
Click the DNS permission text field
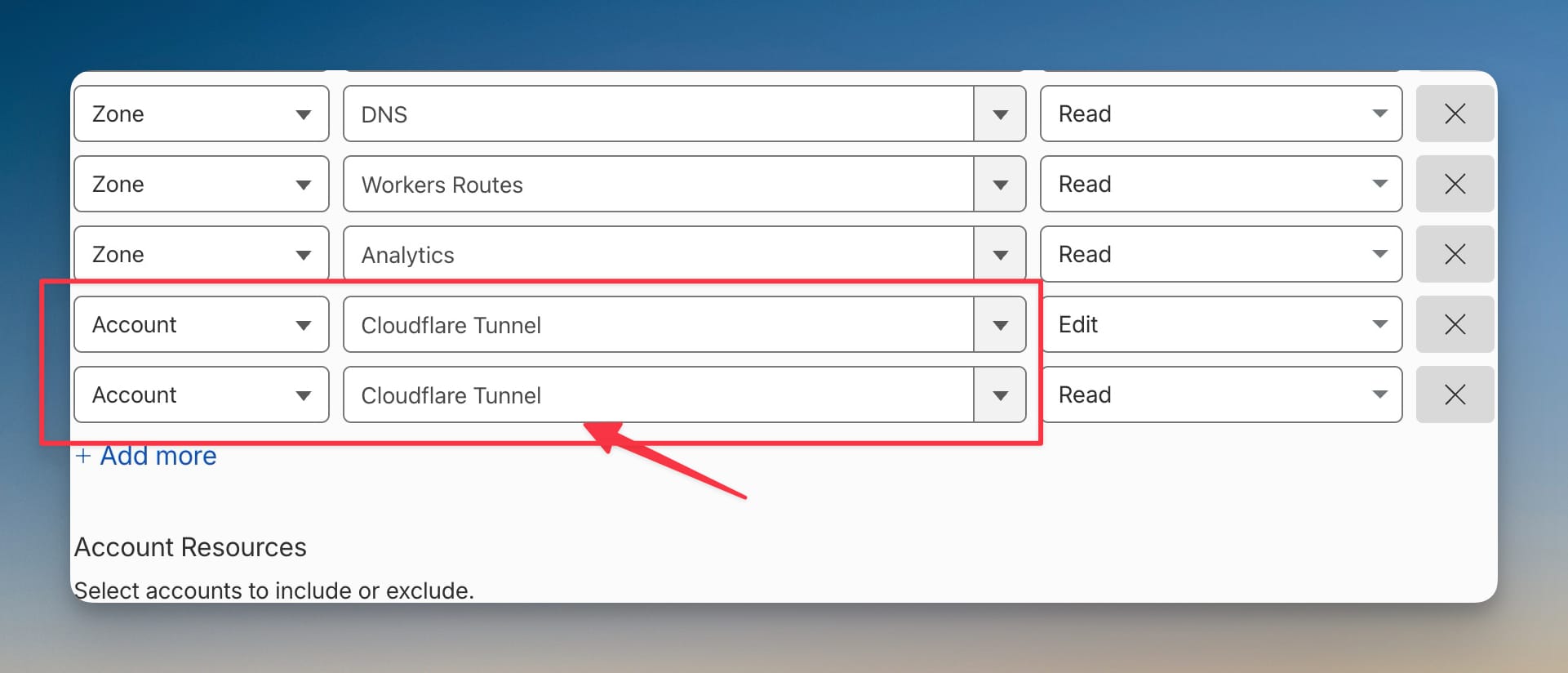pyautogui.click(x=659, y=114)
